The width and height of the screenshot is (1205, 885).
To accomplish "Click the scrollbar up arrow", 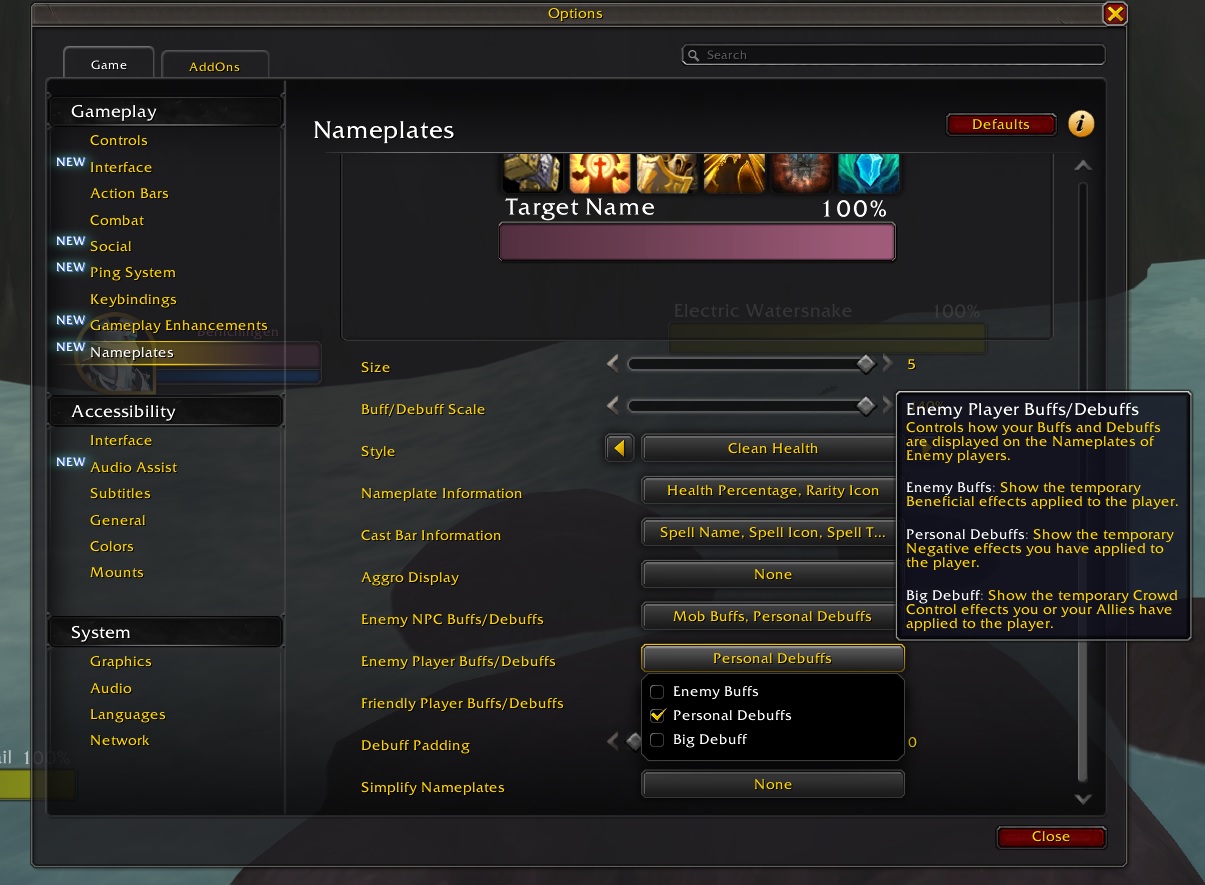I will tap(1082, 166).
